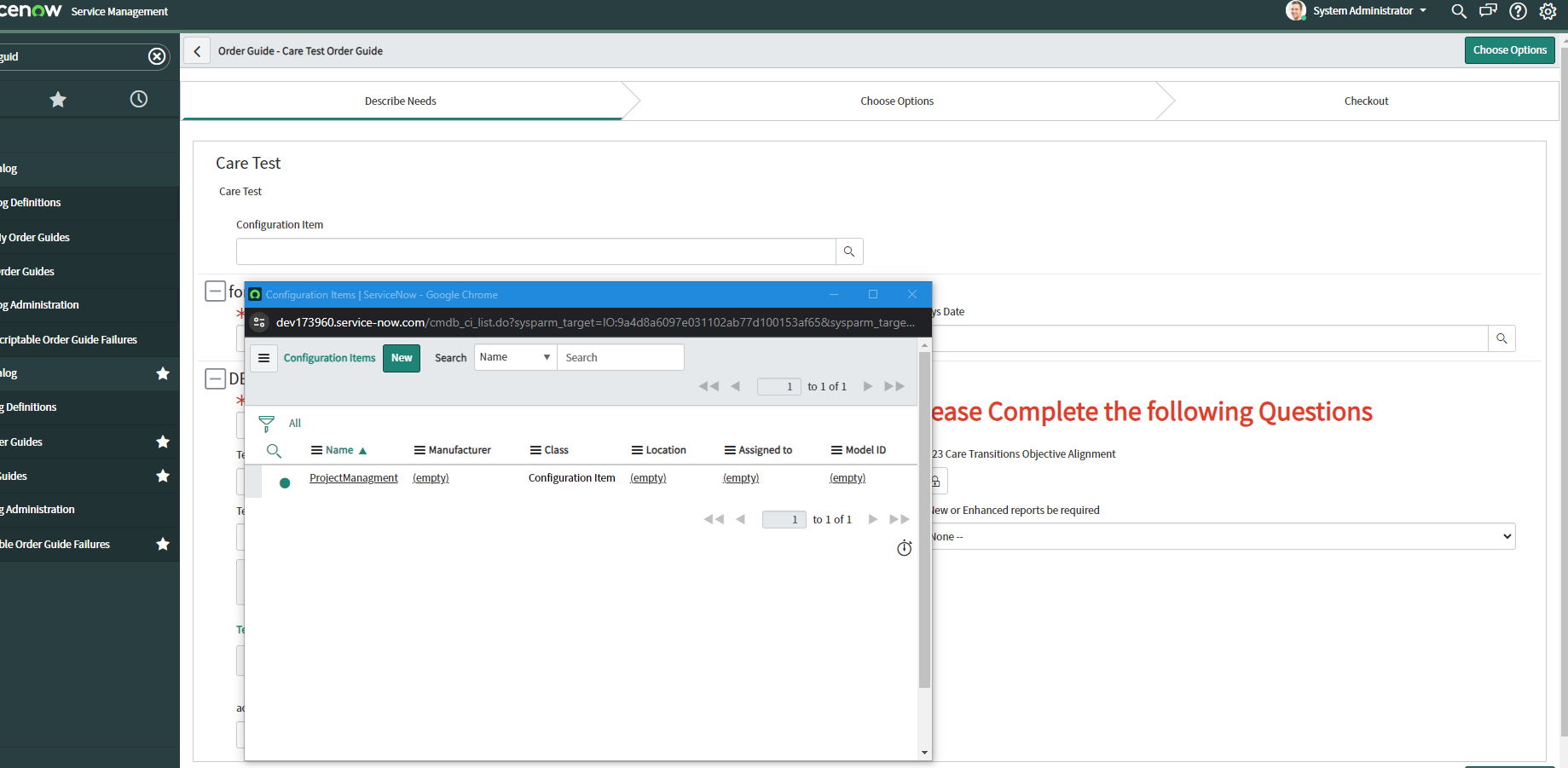Click the global search magnifier icon
Screen dimensions: 1568x768
point(1458,11)
